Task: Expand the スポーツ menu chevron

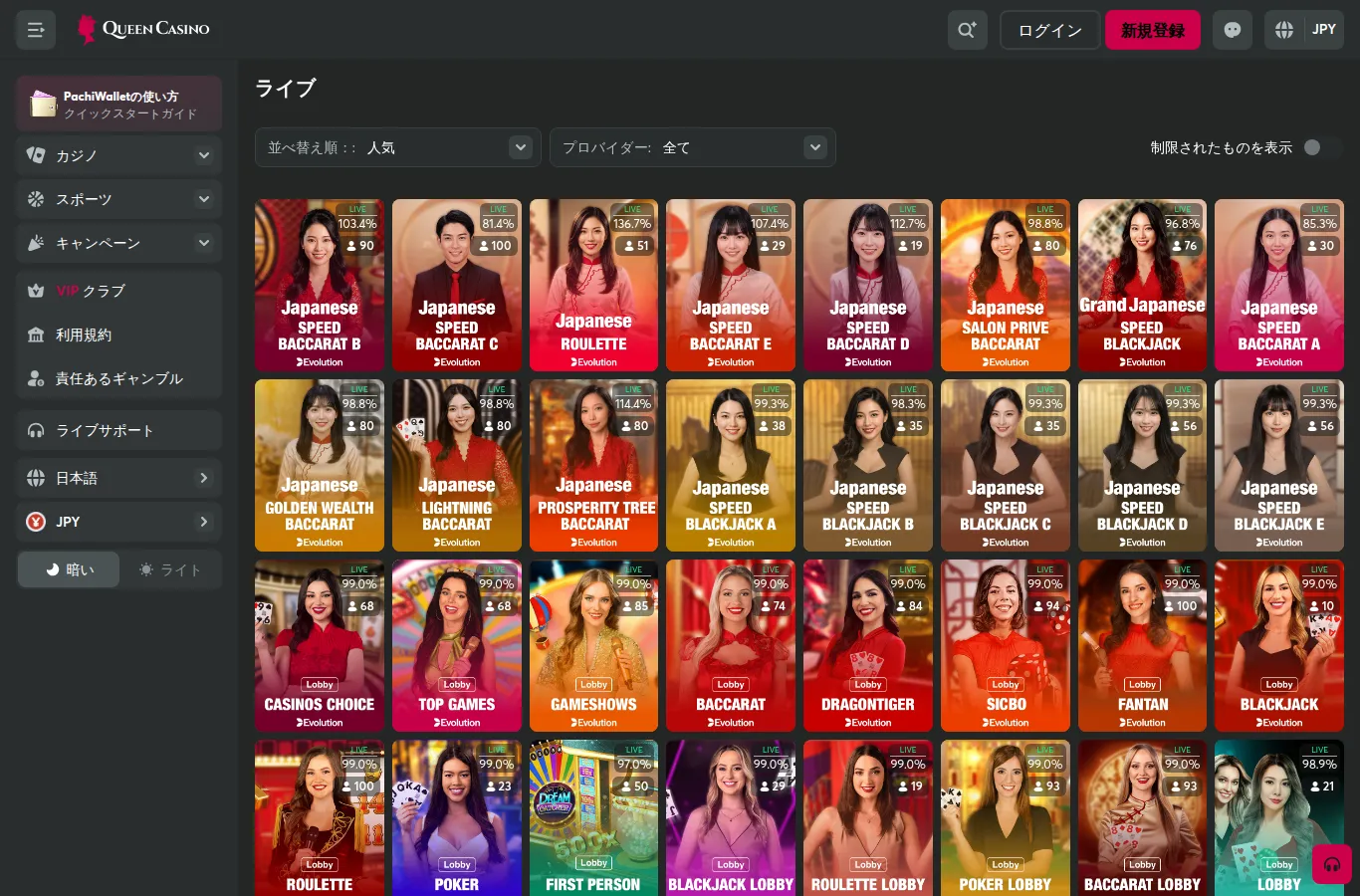Action: tap(204, 199)
